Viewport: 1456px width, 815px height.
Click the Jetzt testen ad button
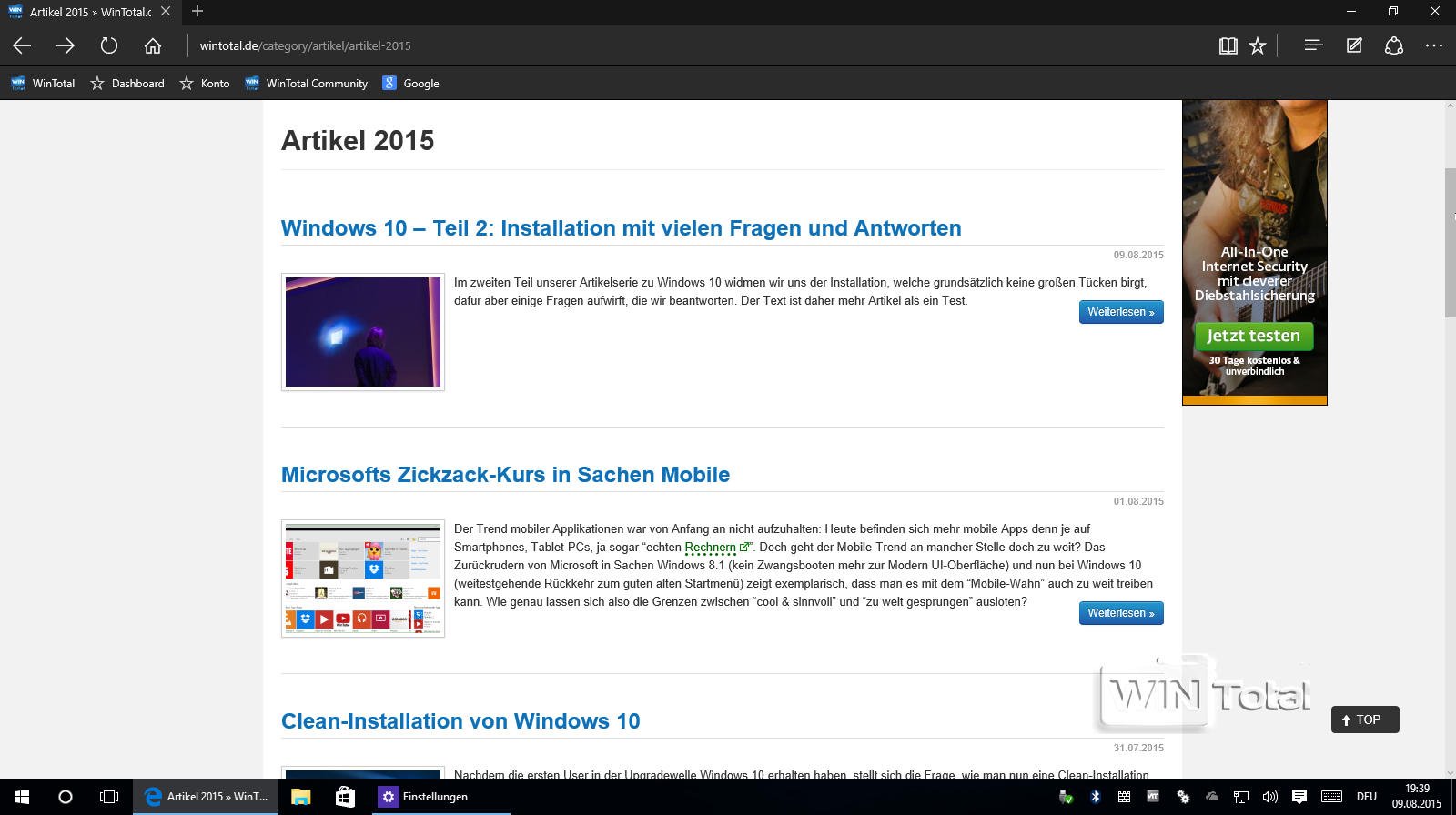[1254, 336]
